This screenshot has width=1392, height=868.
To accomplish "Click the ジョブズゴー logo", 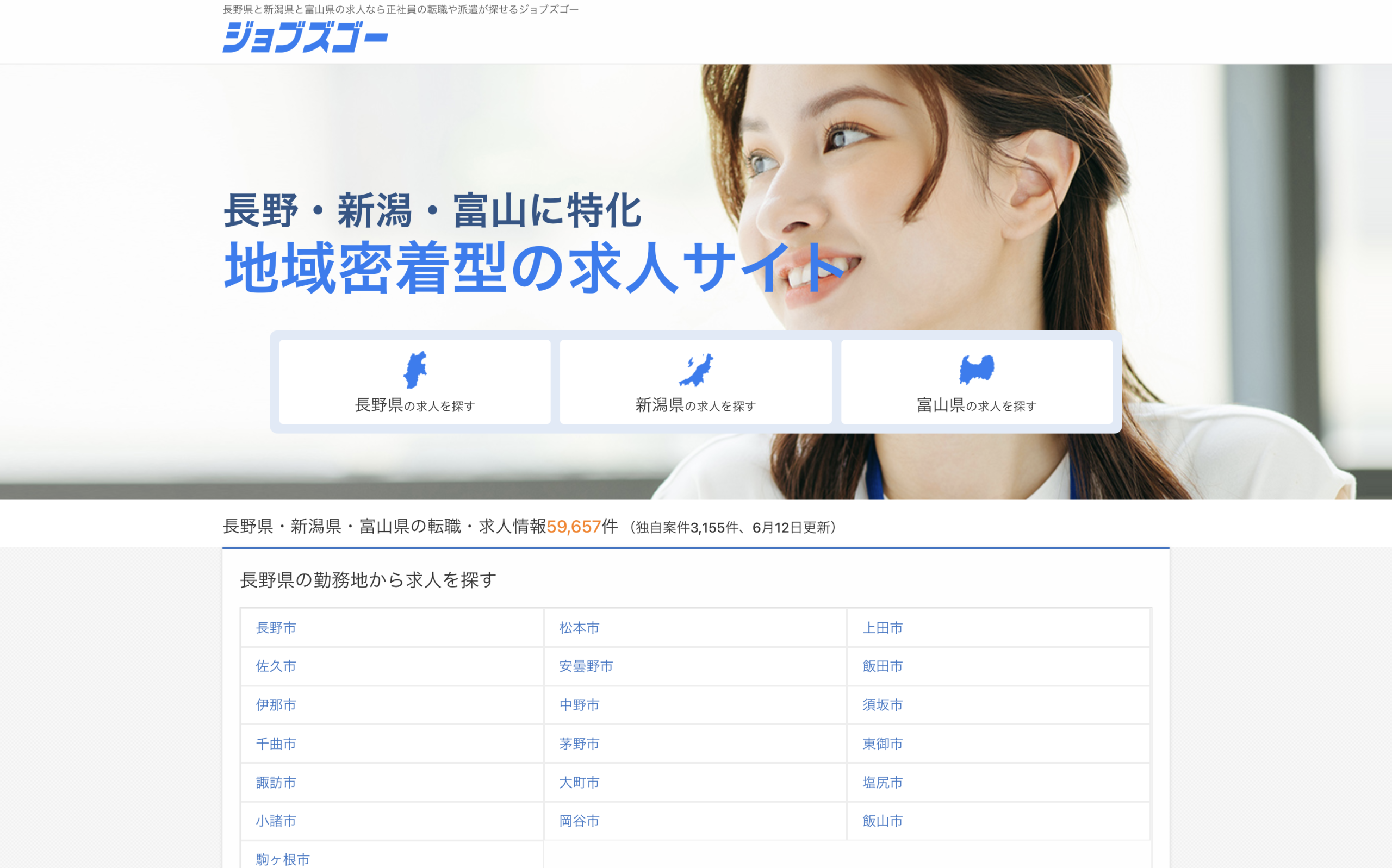I will tap(305, 37).
